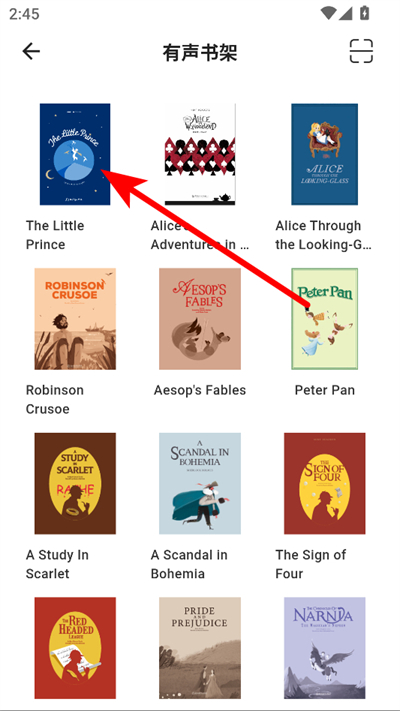The height and width of the screenshot is (711, 400).
Task: Choose the Aesop's Fables cover
Action: pyautogui.click(x=200, y=319)
